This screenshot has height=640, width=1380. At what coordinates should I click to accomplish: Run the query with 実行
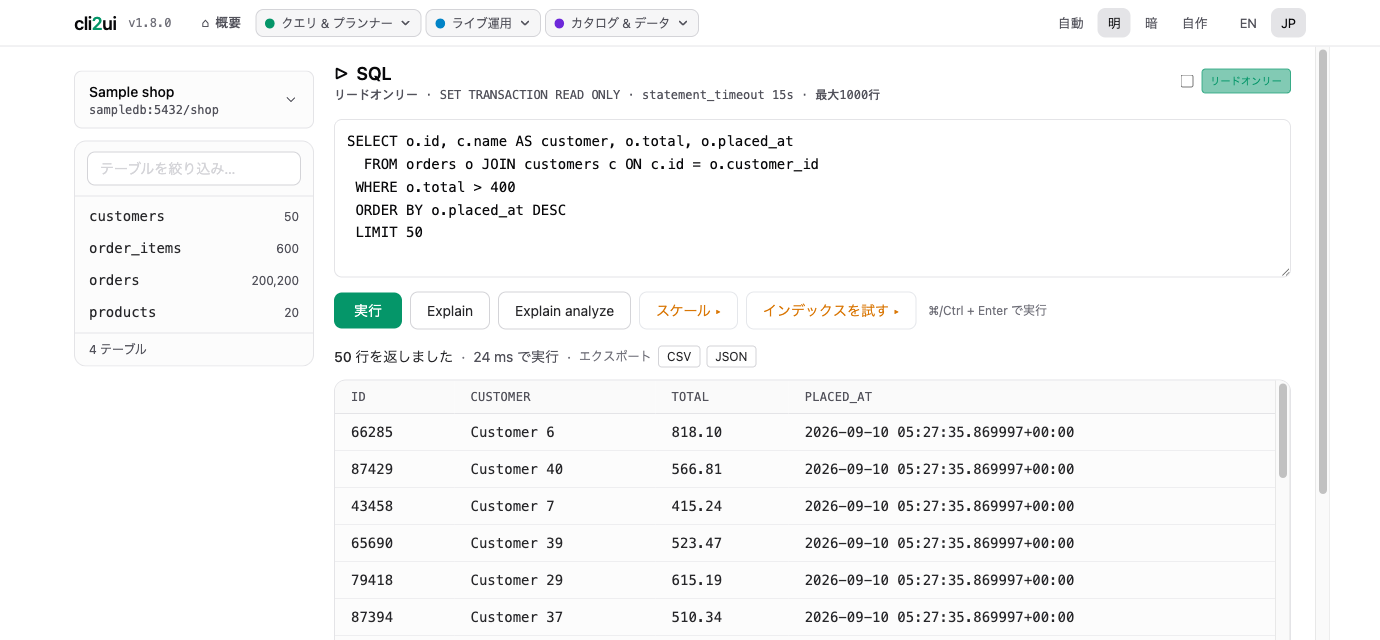pyautogui.click(x=368, y=311)
